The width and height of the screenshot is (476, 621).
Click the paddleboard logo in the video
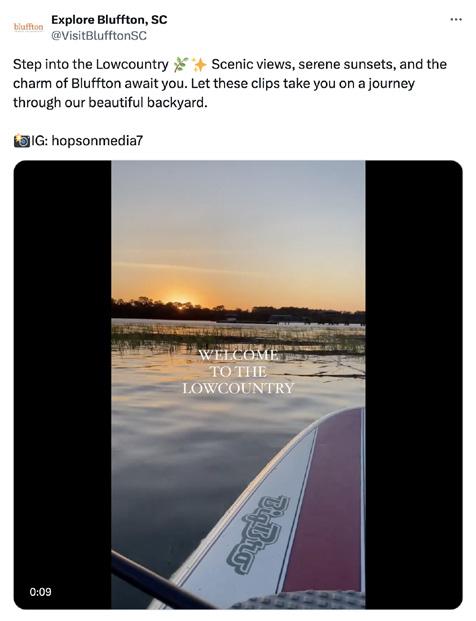[x=257, y=535]
